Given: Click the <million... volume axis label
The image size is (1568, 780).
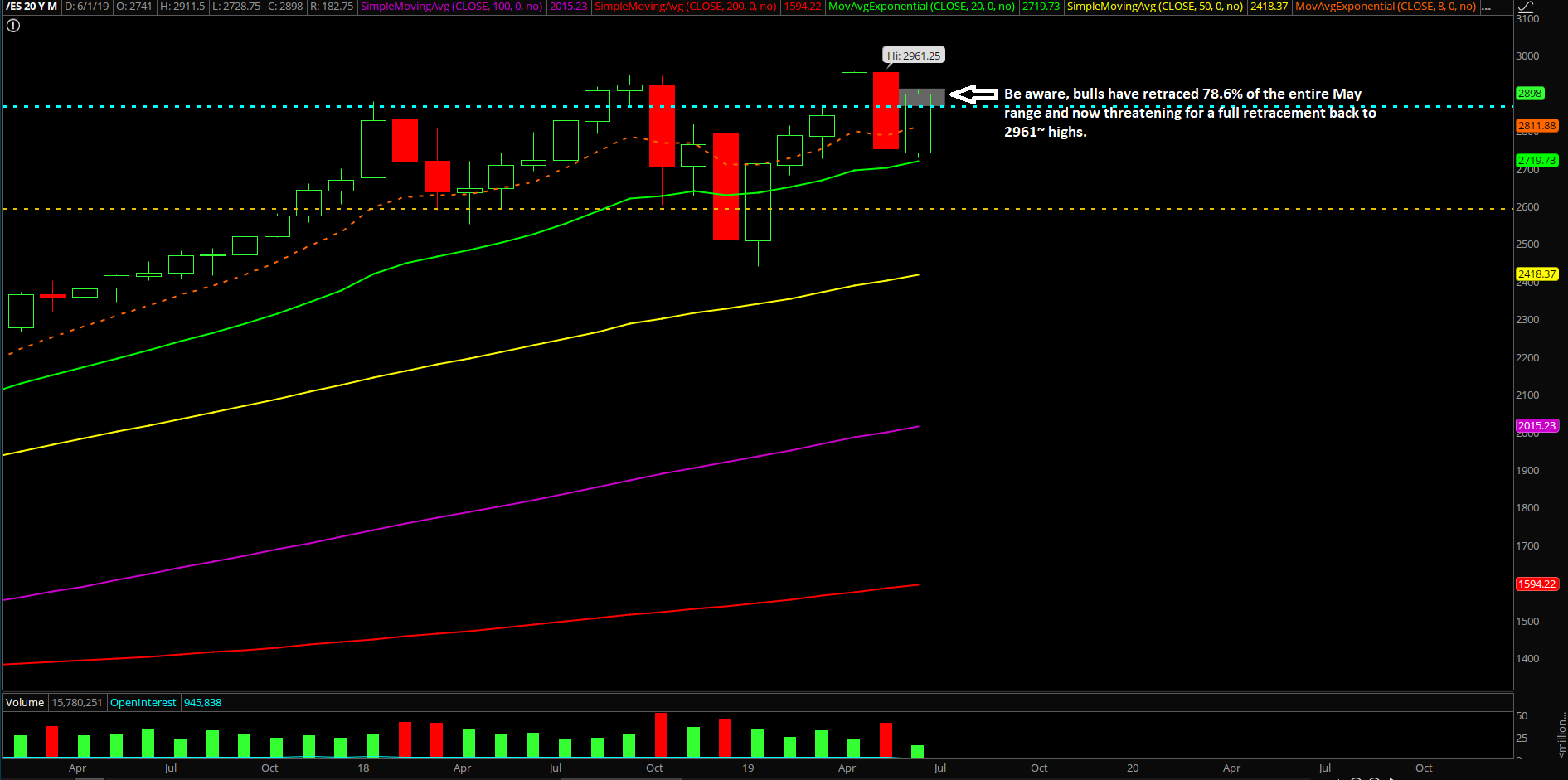Looking at the screenshot, I should pos(1561,734).
